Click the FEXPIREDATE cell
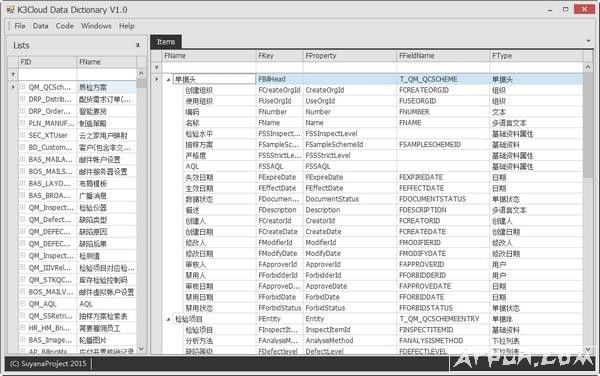Viewport: 600px width, 376px height. point(443,177)
